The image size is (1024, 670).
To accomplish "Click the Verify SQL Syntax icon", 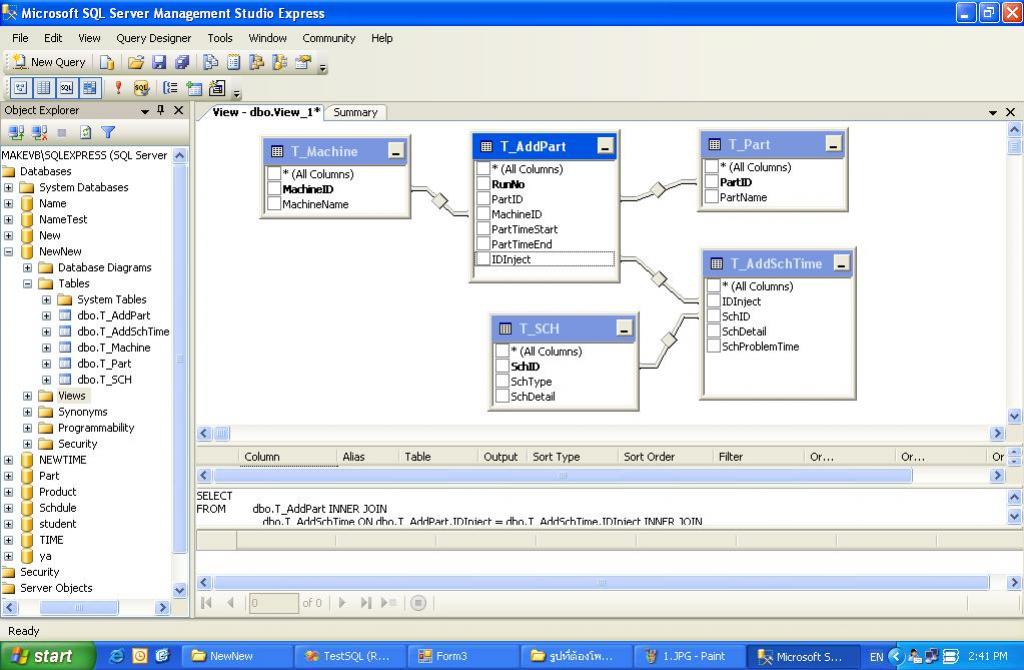I will tap(141, 88).
